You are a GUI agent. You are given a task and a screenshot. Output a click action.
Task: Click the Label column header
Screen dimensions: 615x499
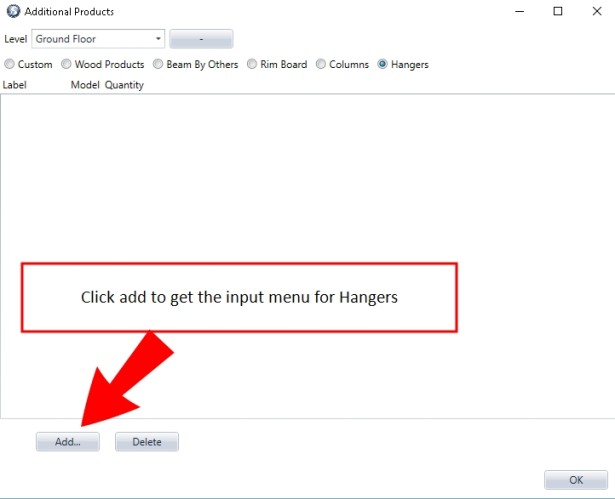pos(15,85)
